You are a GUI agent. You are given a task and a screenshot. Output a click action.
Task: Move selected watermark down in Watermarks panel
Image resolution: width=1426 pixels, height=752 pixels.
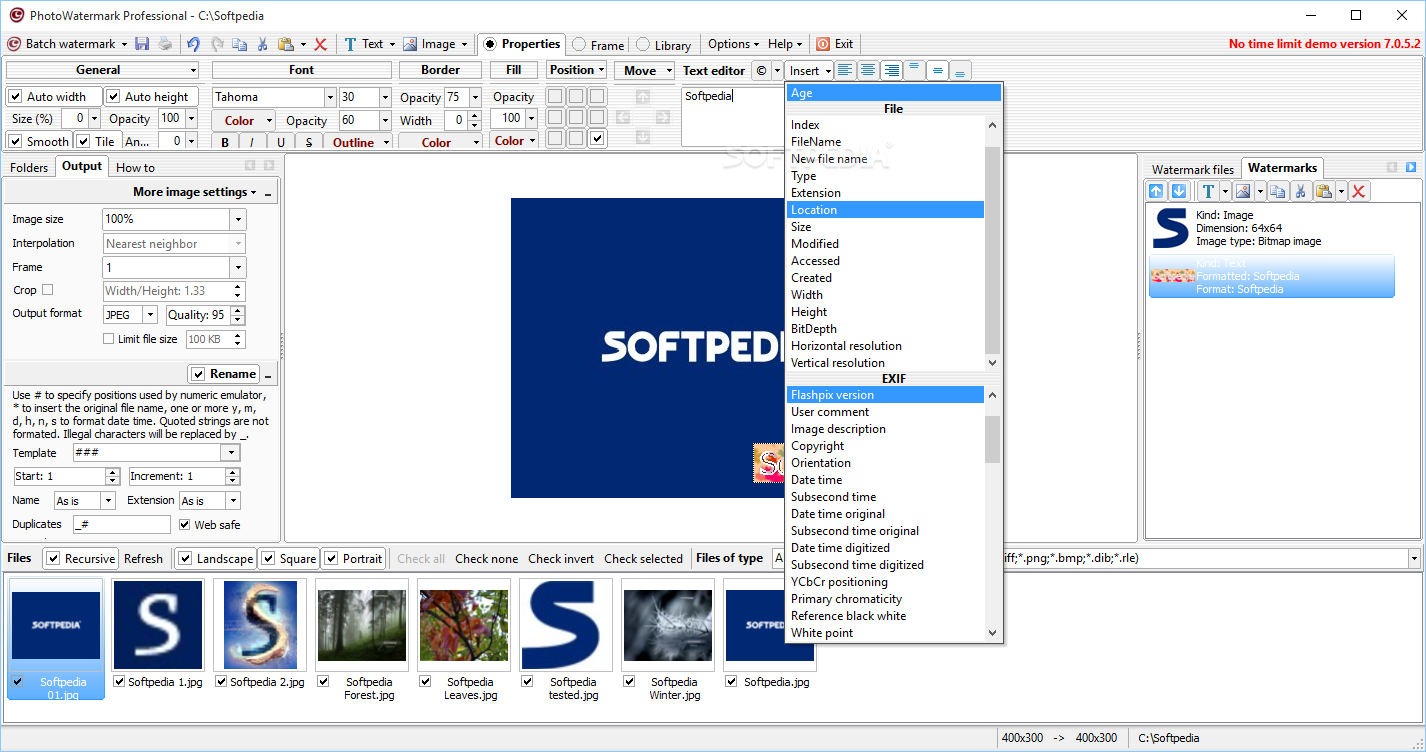[x=1178, y=191]
